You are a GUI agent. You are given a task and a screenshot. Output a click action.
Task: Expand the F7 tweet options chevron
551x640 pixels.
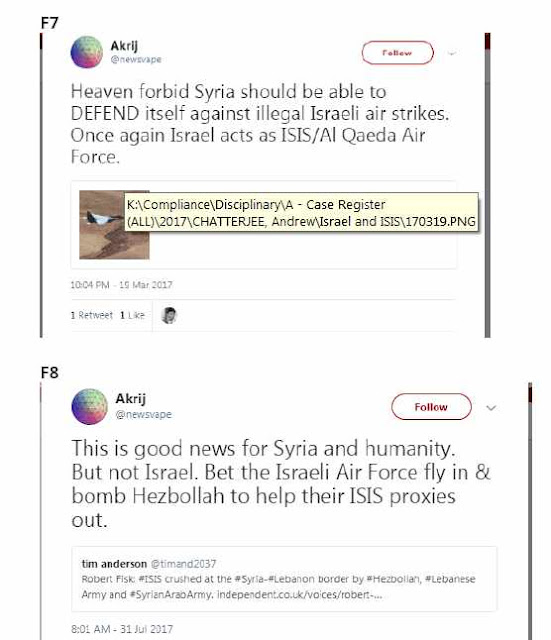(452, 53)
